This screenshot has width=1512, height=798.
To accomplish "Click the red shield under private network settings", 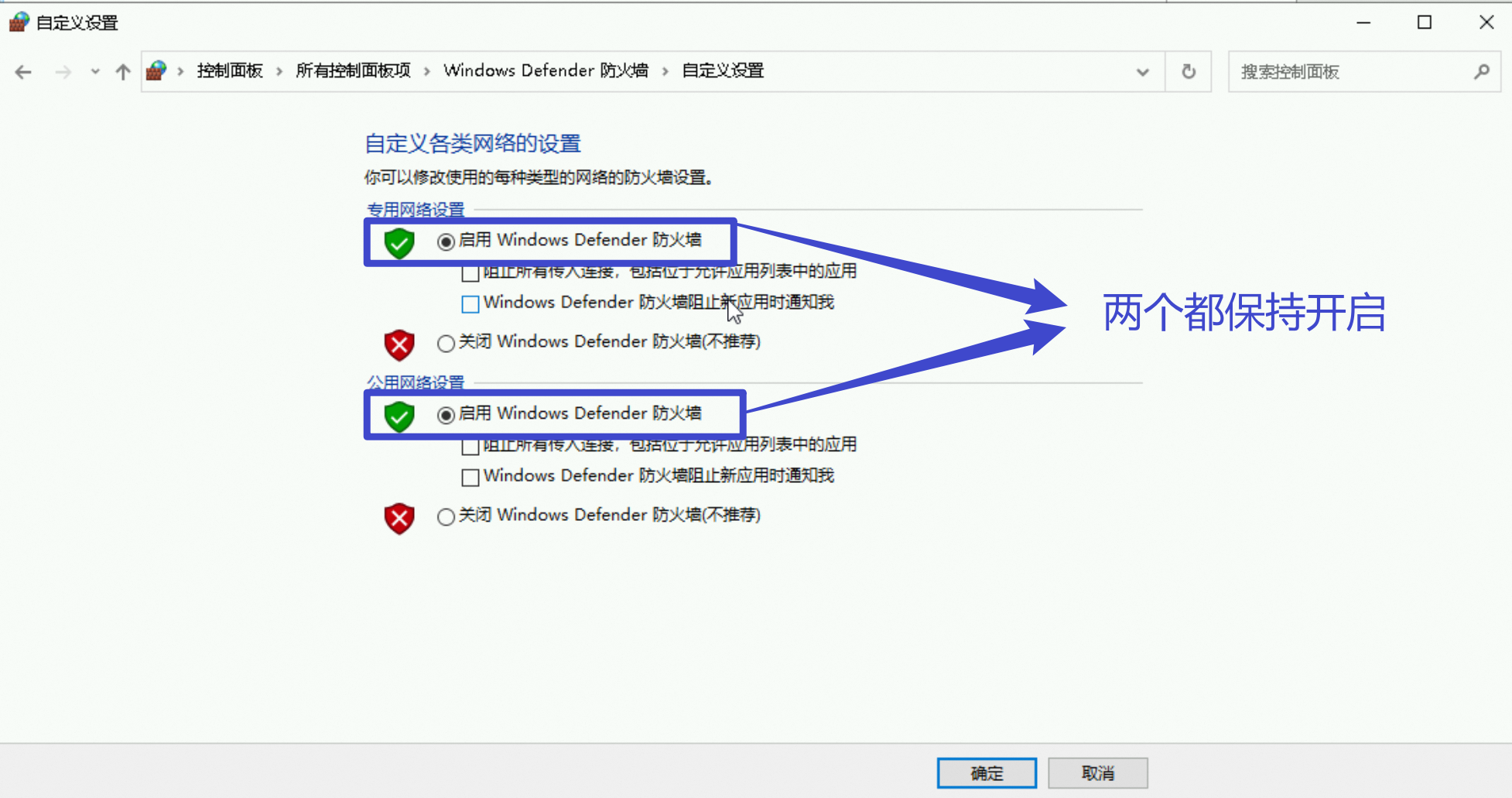I will pyautogui.click(x=399, y=345).
